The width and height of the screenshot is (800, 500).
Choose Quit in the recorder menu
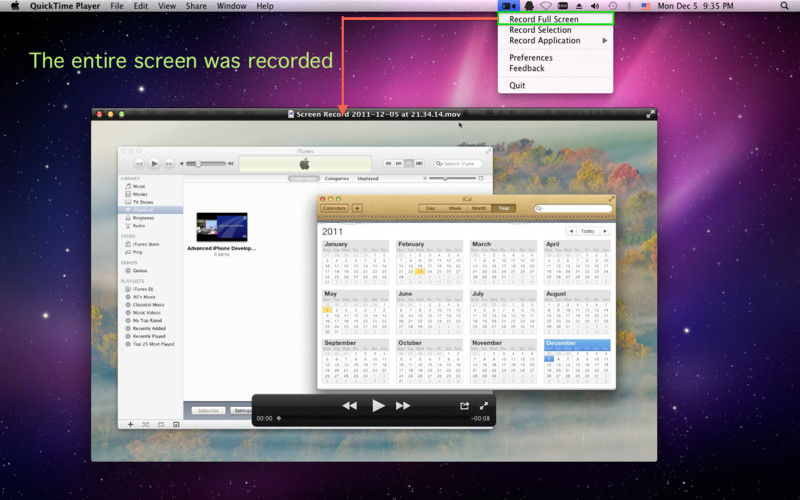[x=556, y=85]
